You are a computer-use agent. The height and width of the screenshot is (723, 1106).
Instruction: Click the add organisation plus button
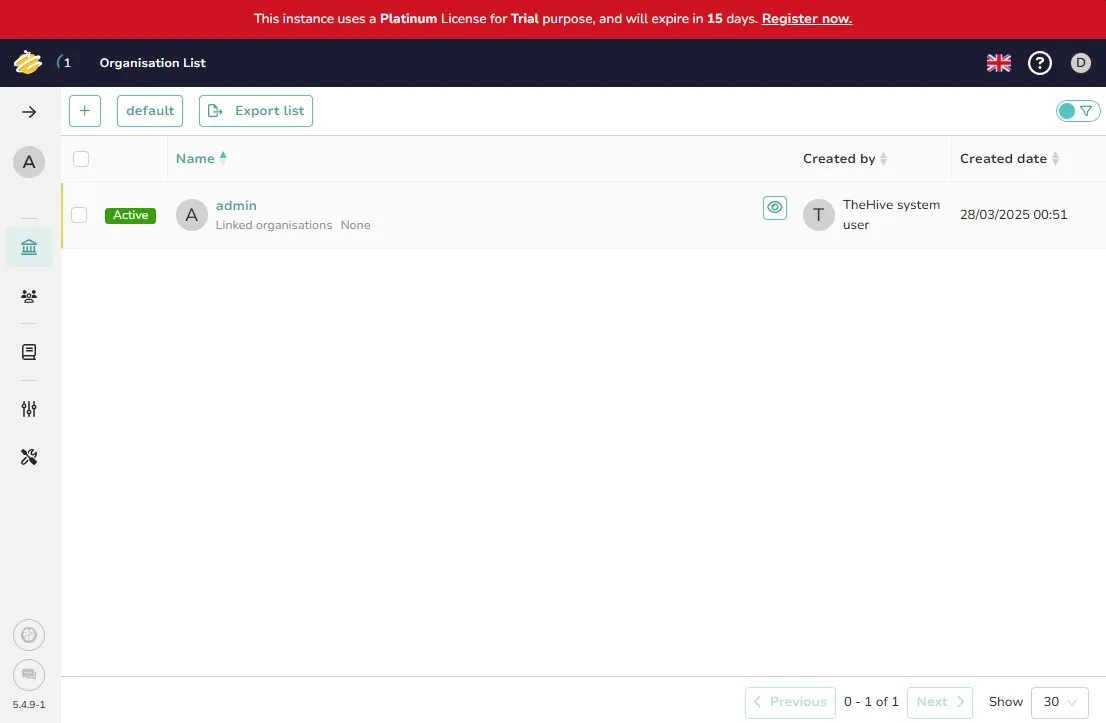click(x=85, y=111)
